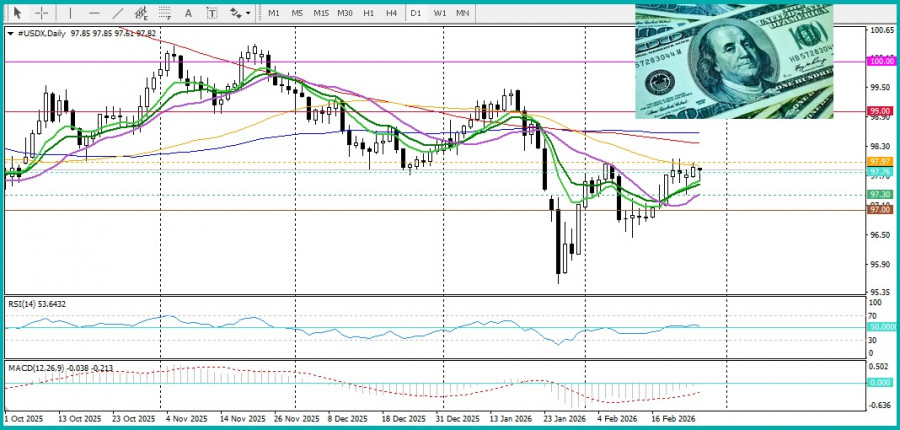
Task: Switch to W1 weekly timeframe
Action: point(440,13)
